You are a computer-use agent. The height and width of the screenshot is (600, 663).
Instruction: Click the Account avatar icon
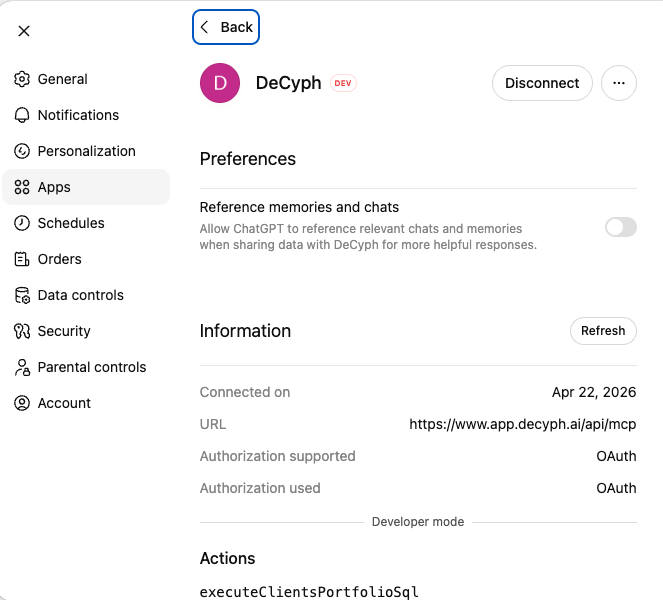[x=22, y=403]
